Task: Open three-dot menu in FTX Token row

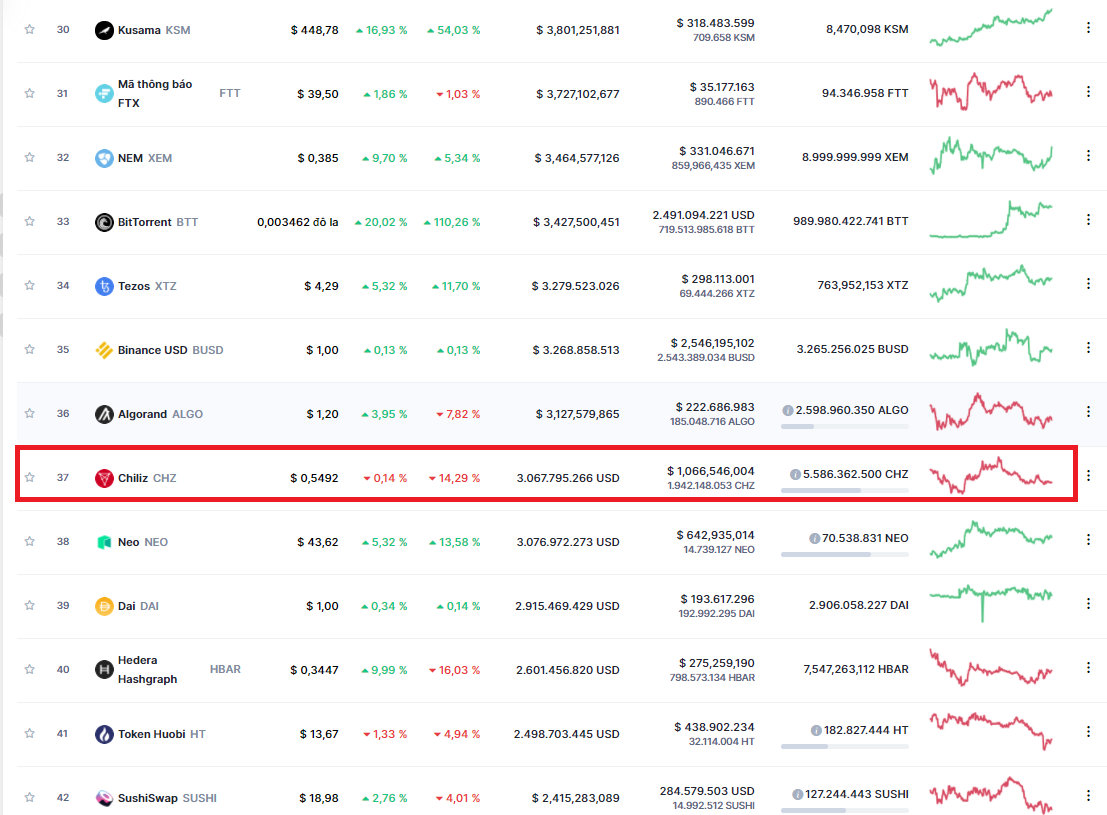Action: [1088, 92]
